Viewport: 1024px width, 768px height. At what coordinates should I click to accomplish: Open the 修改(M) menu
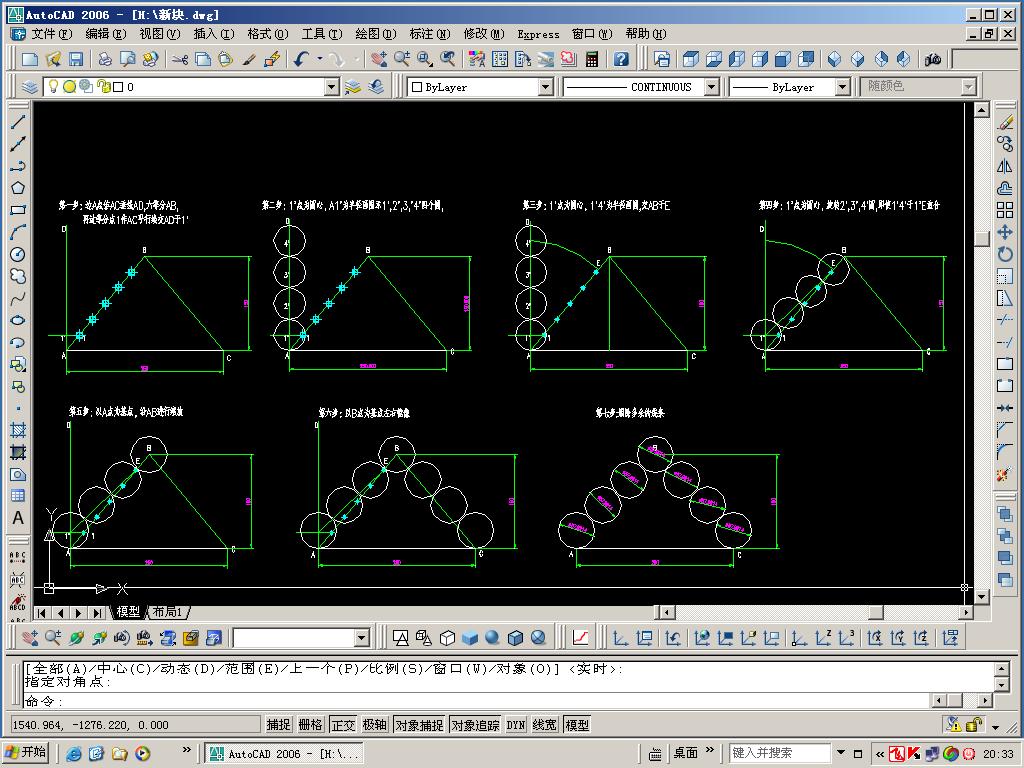click(x=483, y=34)
